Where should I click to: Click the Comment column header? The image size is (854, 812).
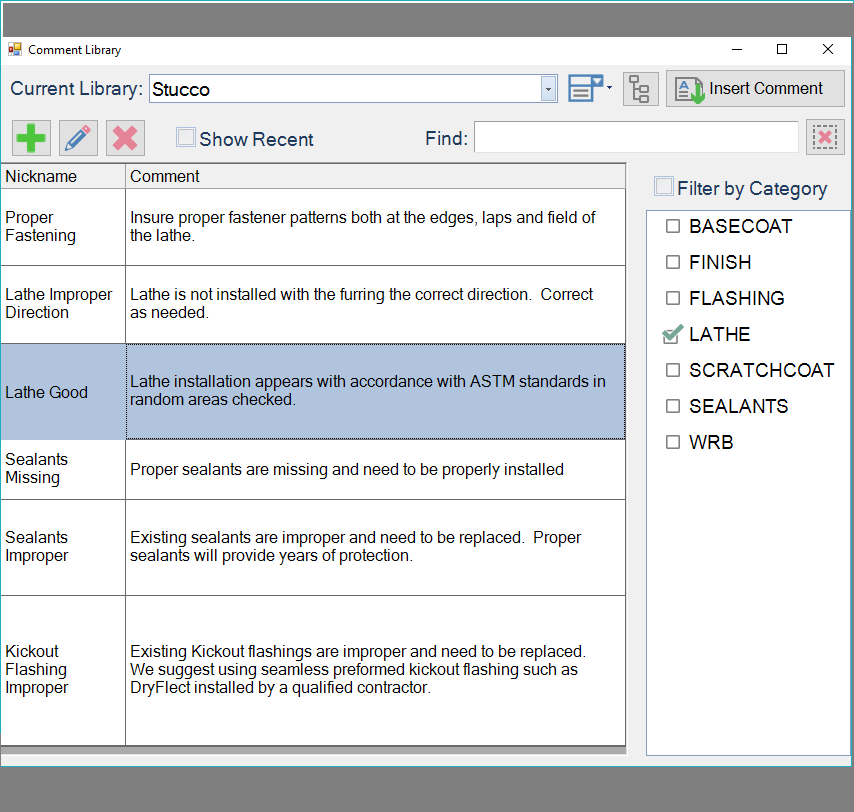(x=375, y=176)
